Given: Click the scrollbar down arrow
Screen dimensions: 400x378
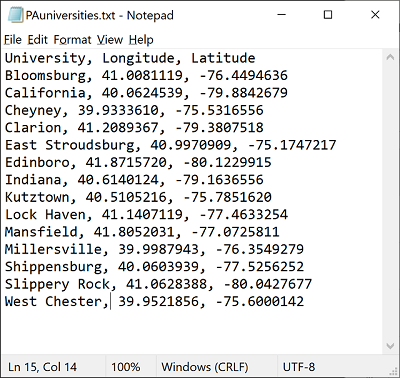Looking at the screenshot, I should tap(390, 346).
